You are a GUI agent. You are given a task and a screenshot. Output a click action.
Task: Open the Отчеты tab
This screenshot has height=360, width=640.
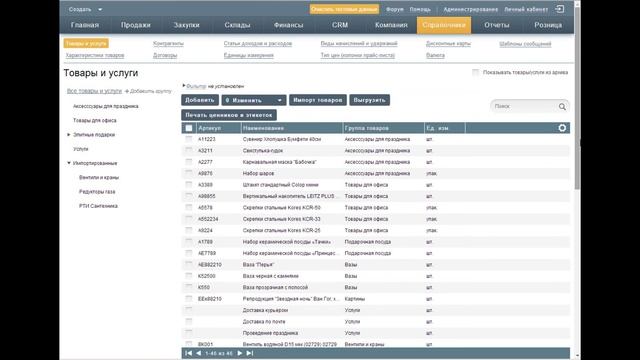point(497,25)
